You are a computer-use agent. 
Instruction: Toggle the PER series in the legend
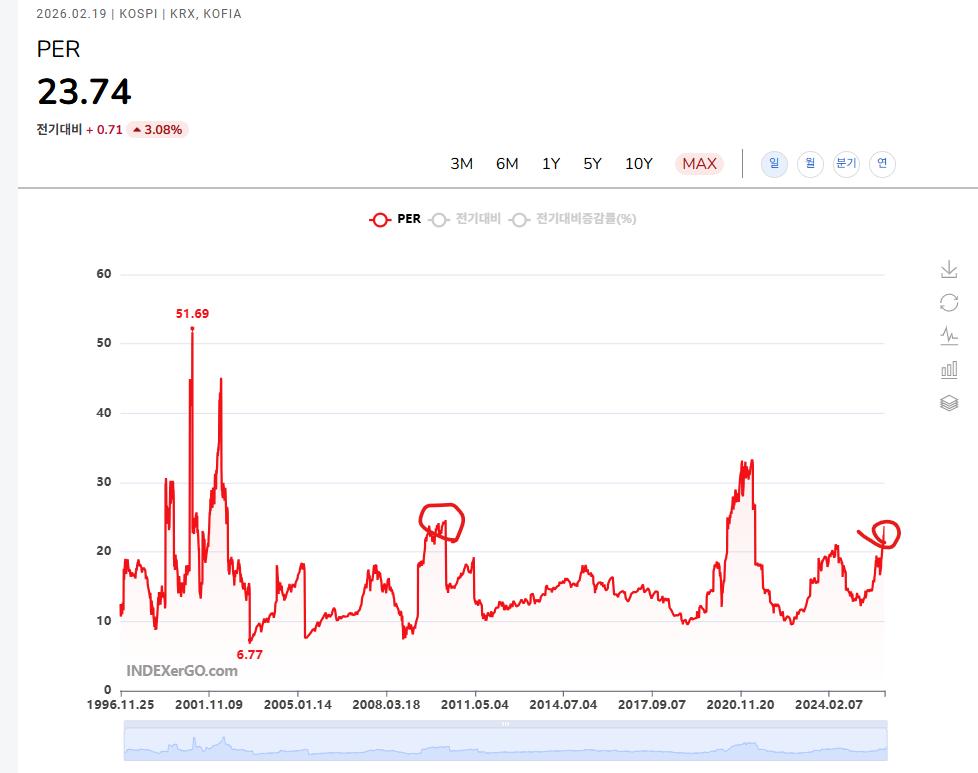click(396, 219)
